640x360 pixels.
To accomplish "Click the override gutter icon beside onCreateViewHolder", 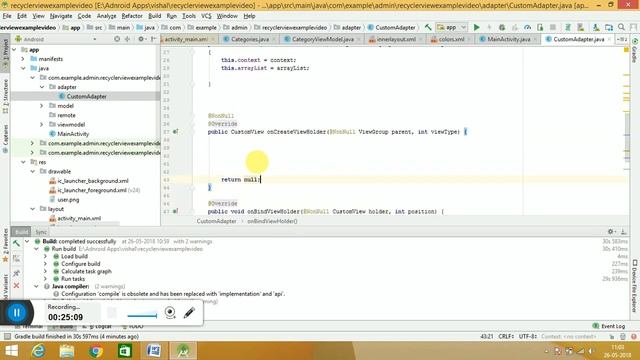I will coord(175,131).
